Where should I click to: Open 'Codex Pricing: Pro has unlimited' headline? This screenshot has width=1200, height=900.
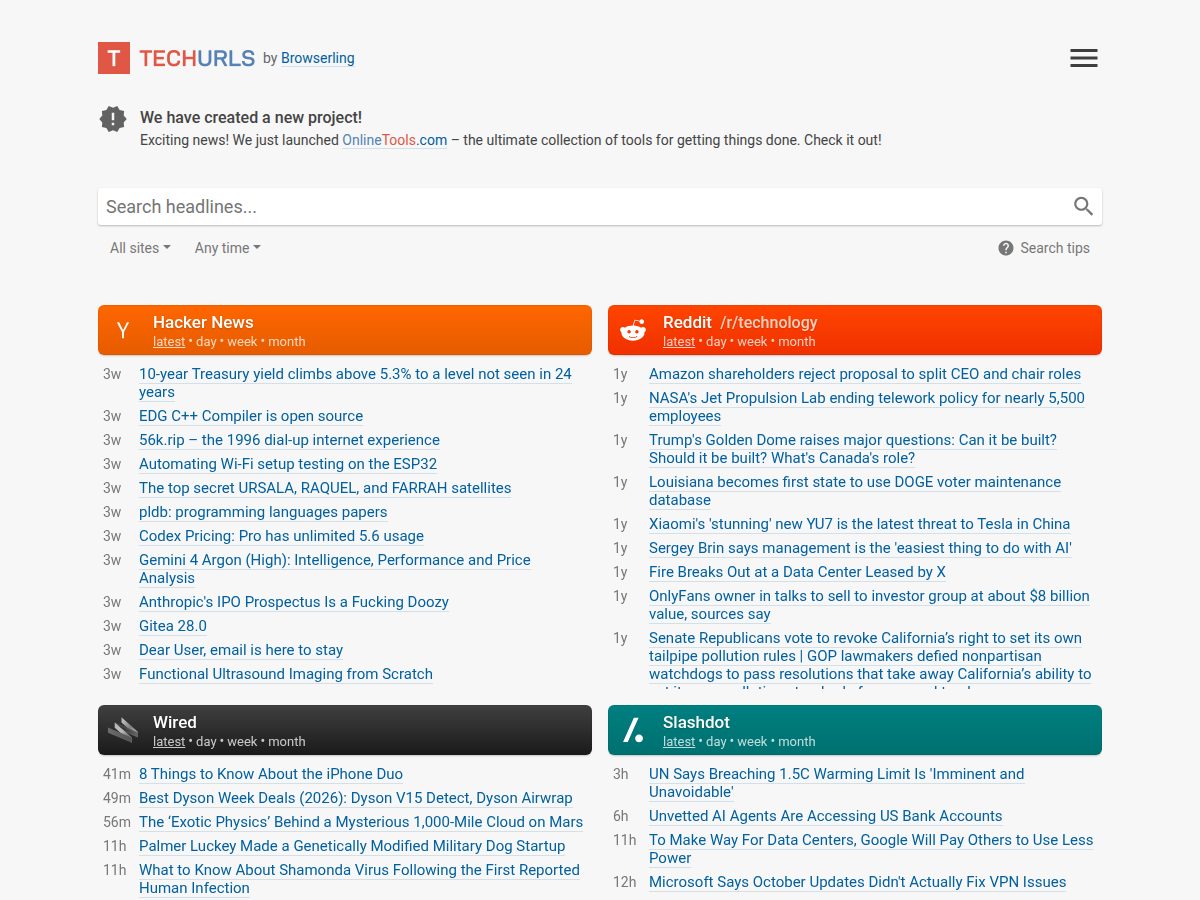[281, 536]
